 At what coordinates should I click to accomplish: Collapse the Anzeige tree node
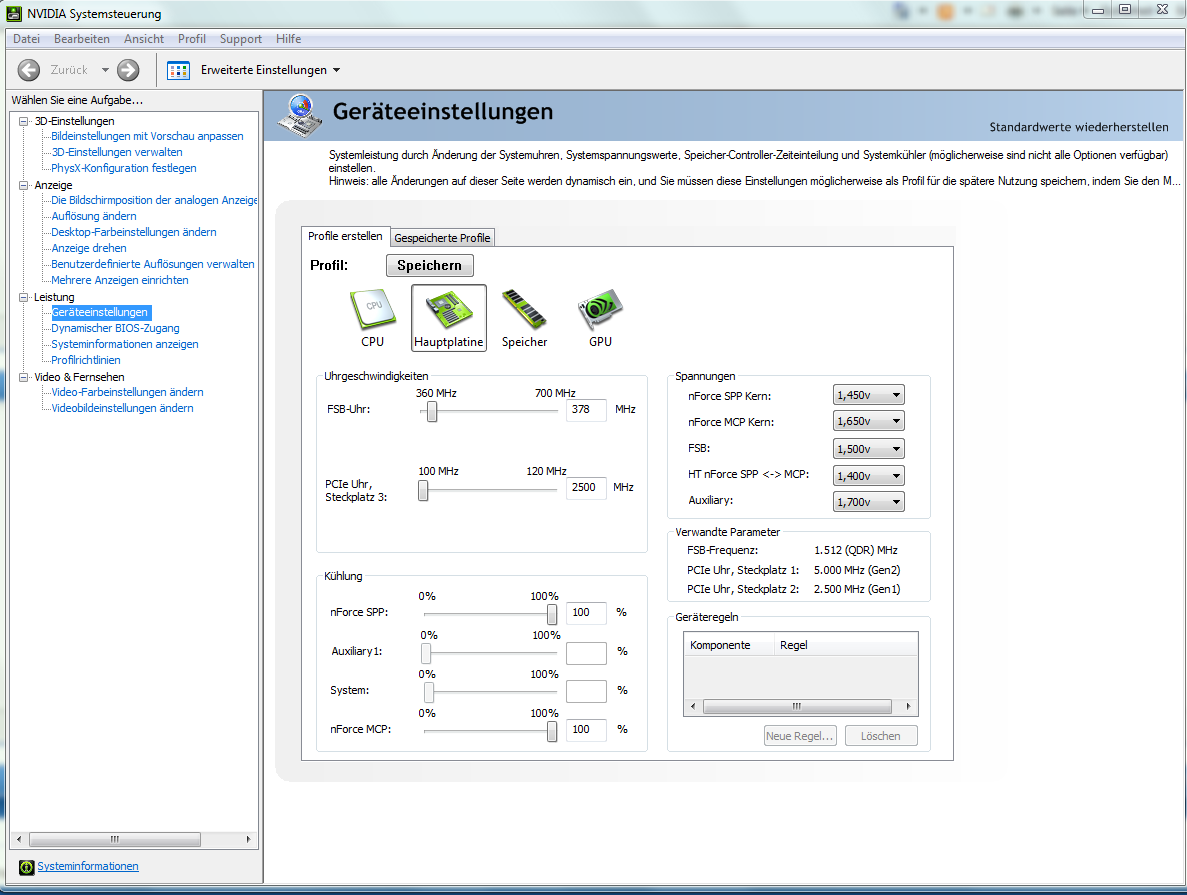(24, 185)
